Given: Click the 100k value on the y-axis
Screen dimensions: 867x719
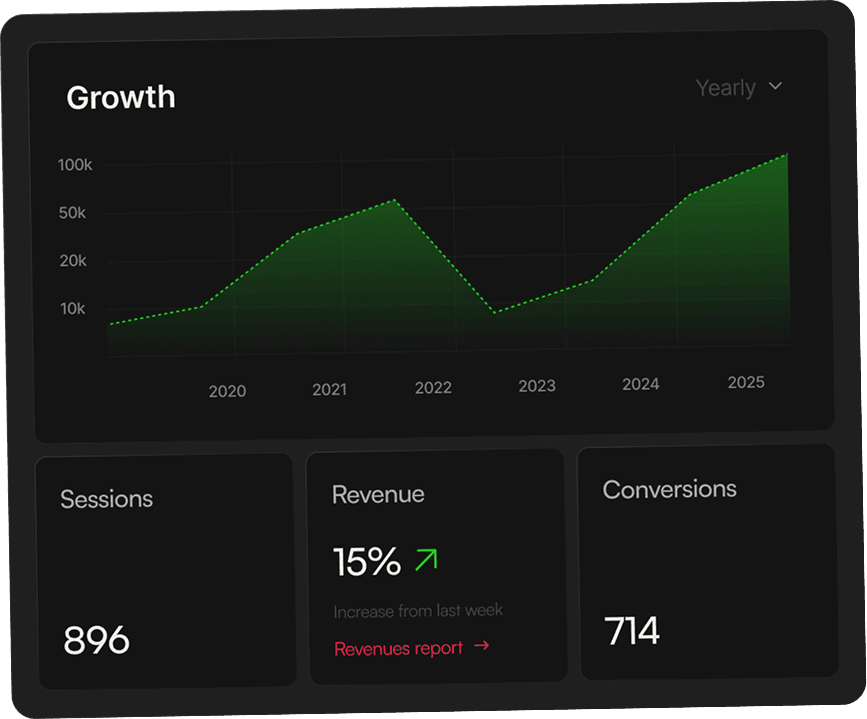Looking at the screenshot, I should [74, 165].
